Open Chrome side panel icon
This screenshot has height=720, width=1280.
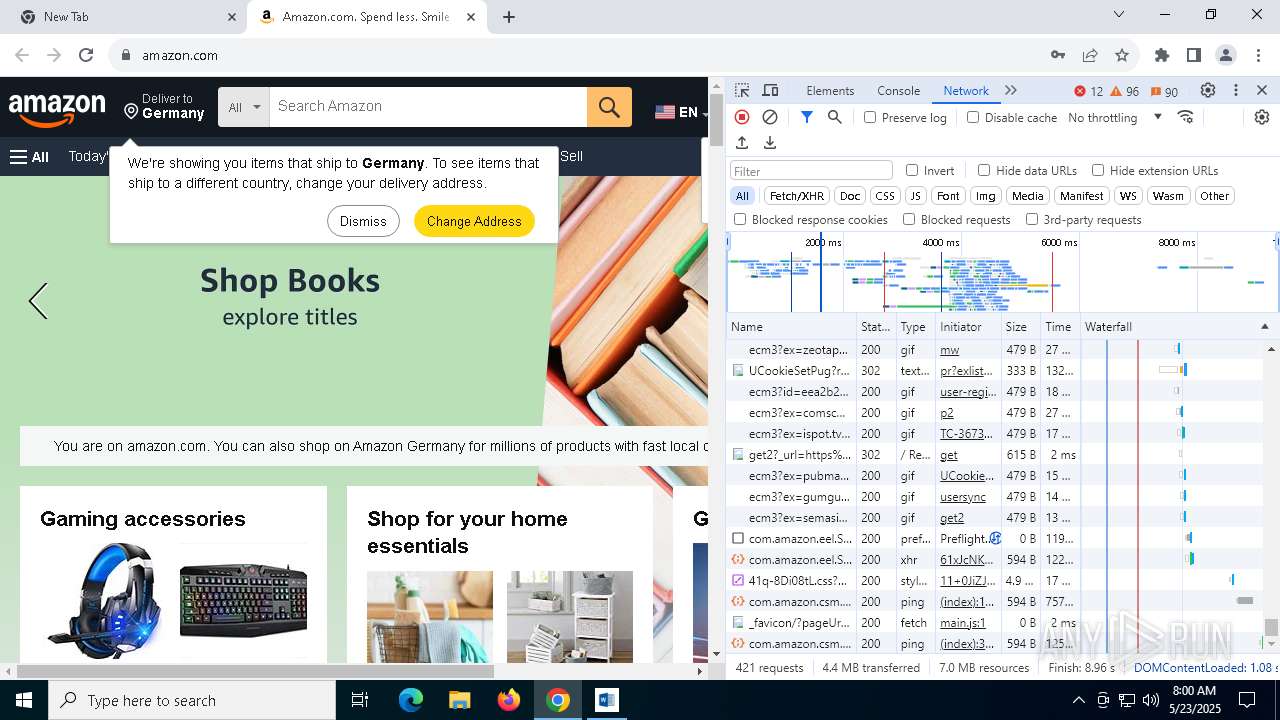[1194, 55]
